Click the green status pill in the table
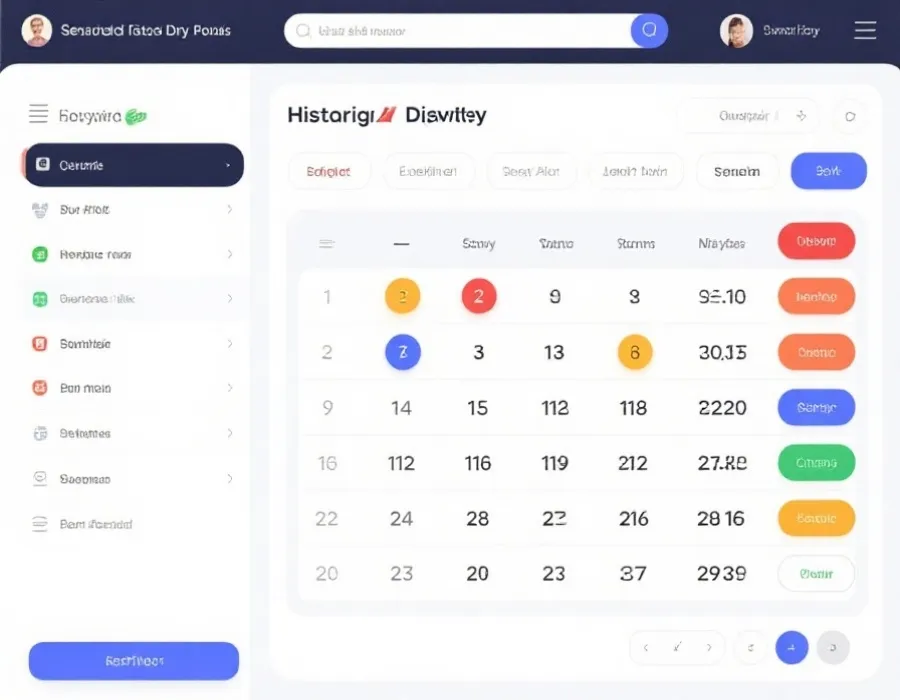The width and height of the screenshot is (900, 700). [x=816, y=463]
